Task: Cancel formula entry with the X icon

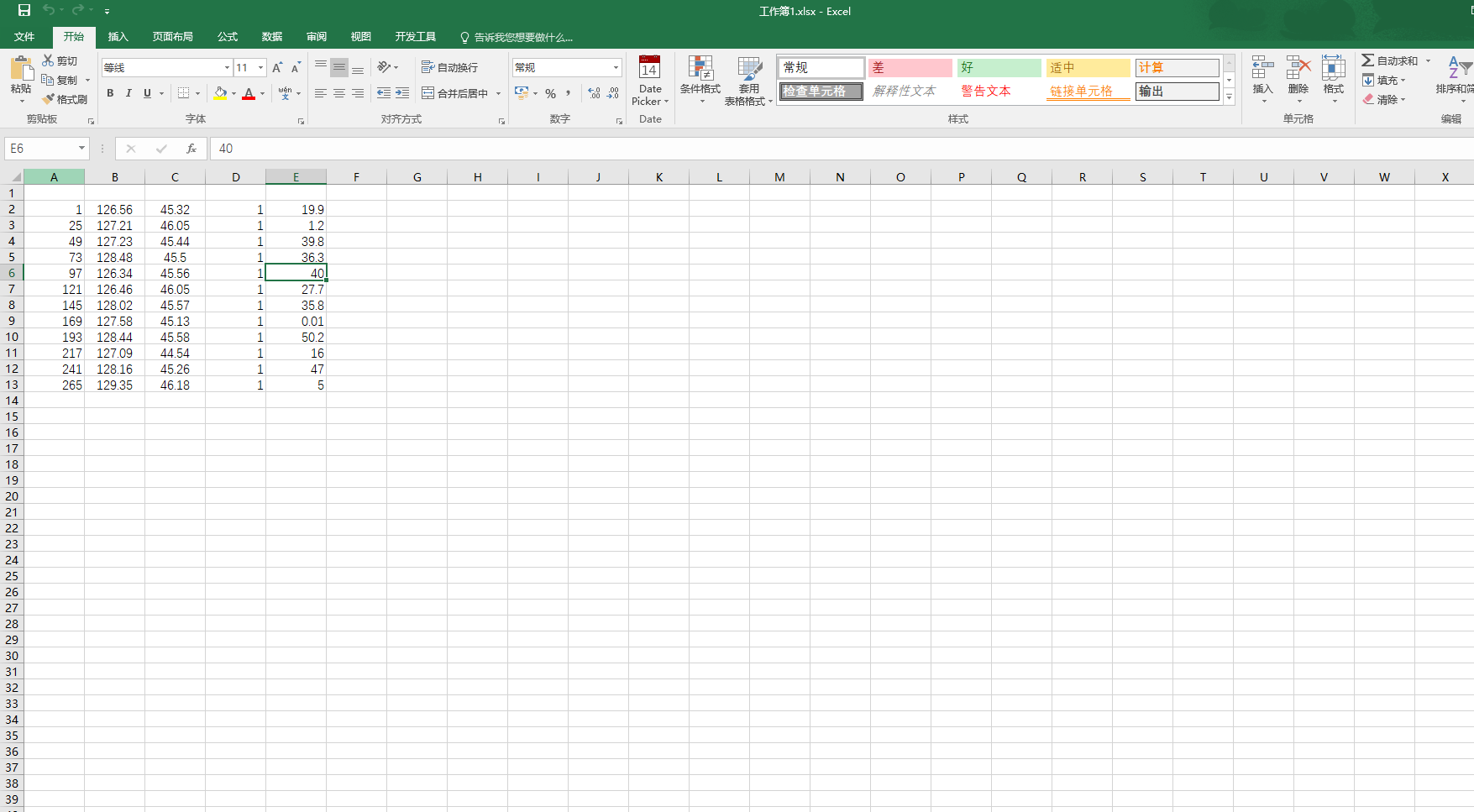Action: click(131, 149)
